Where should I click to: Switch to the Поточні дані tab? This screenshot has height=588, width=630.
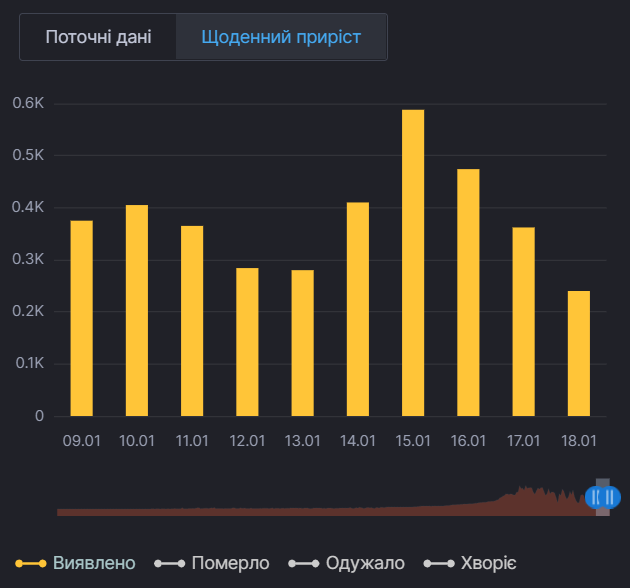(98, 38)
